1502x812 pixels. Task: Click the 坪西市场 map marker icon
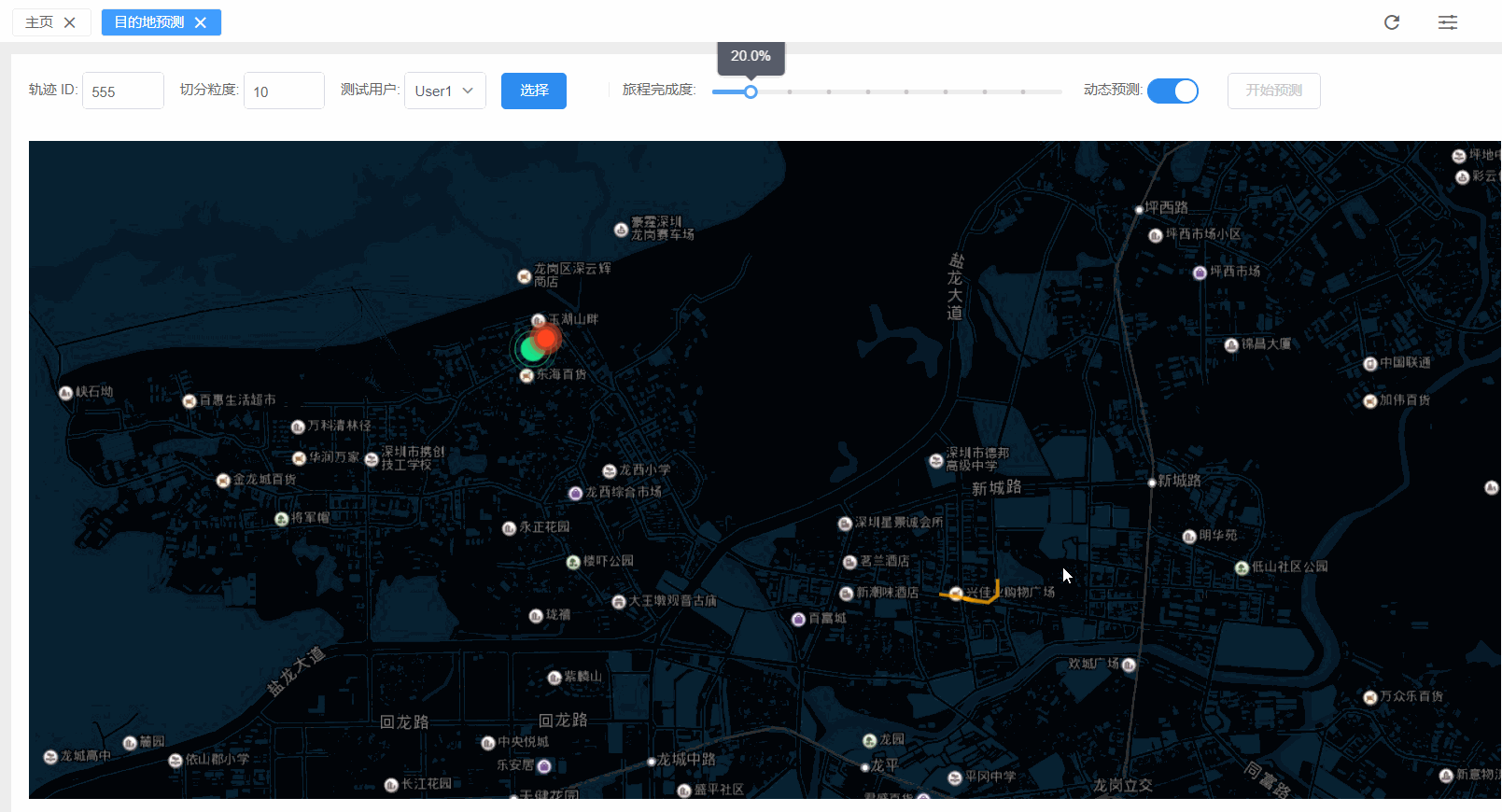click(1200, 273)
